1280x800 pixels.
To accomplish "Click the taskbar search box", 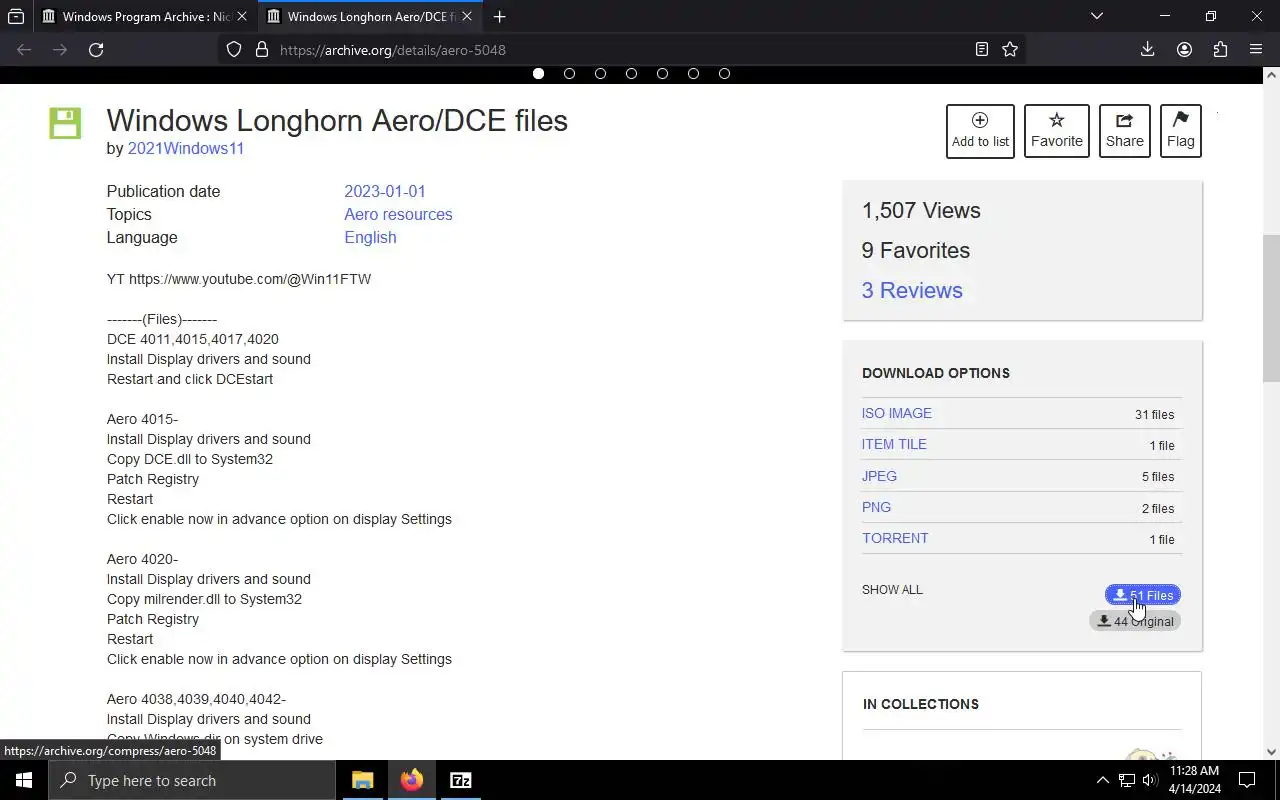I will tap(192, 780).
